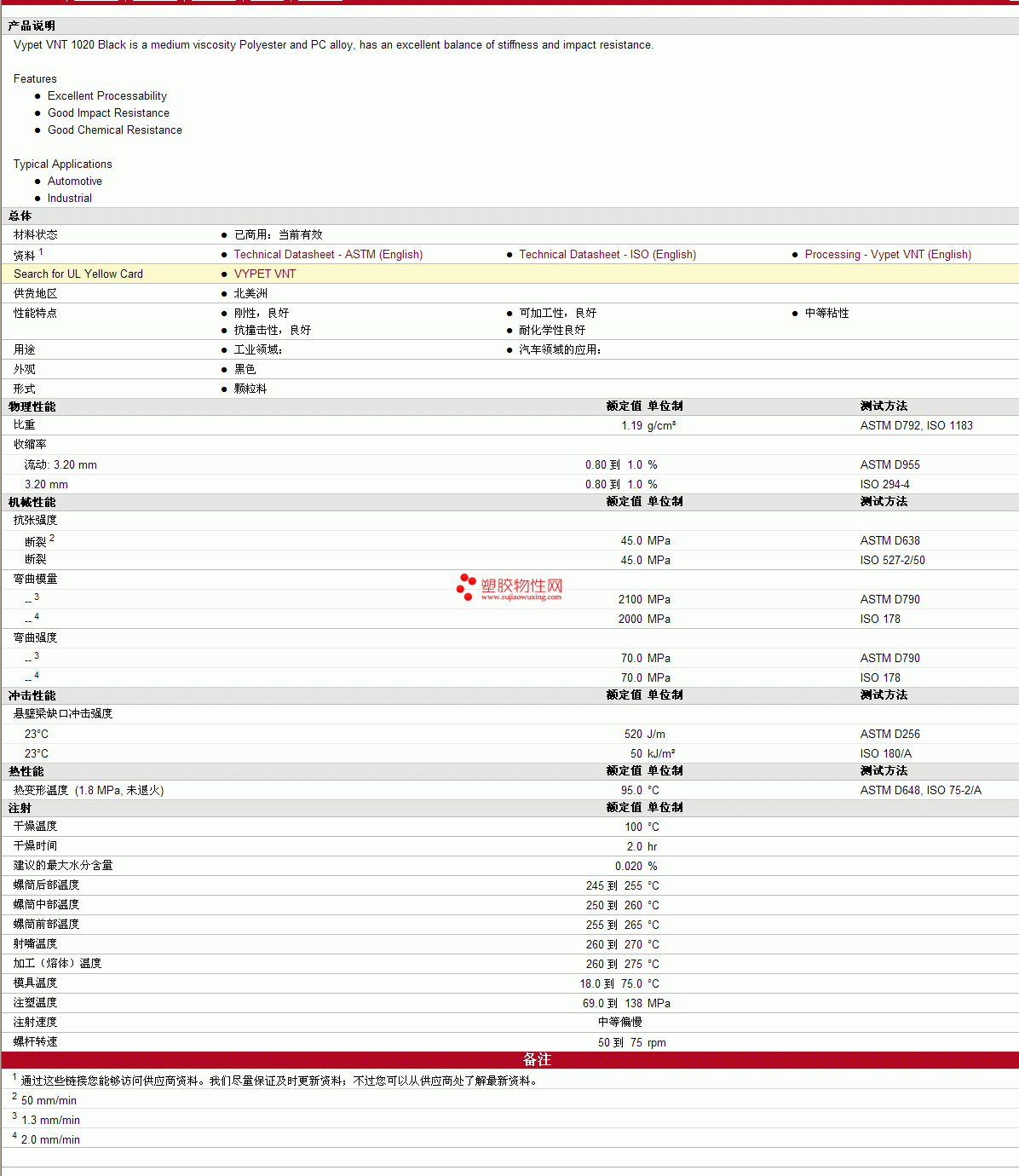1019x1176 pixels.
Task: Select the '抗撞击性，良好' feature entry
Action: coord(273,330)
